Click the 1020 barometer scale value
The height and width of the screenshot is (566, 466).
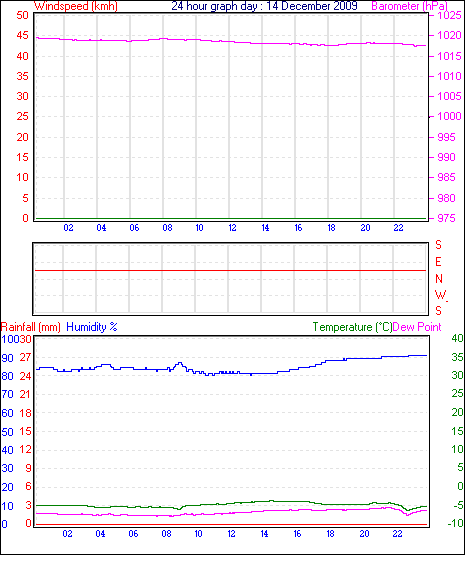tap(449, 35)
